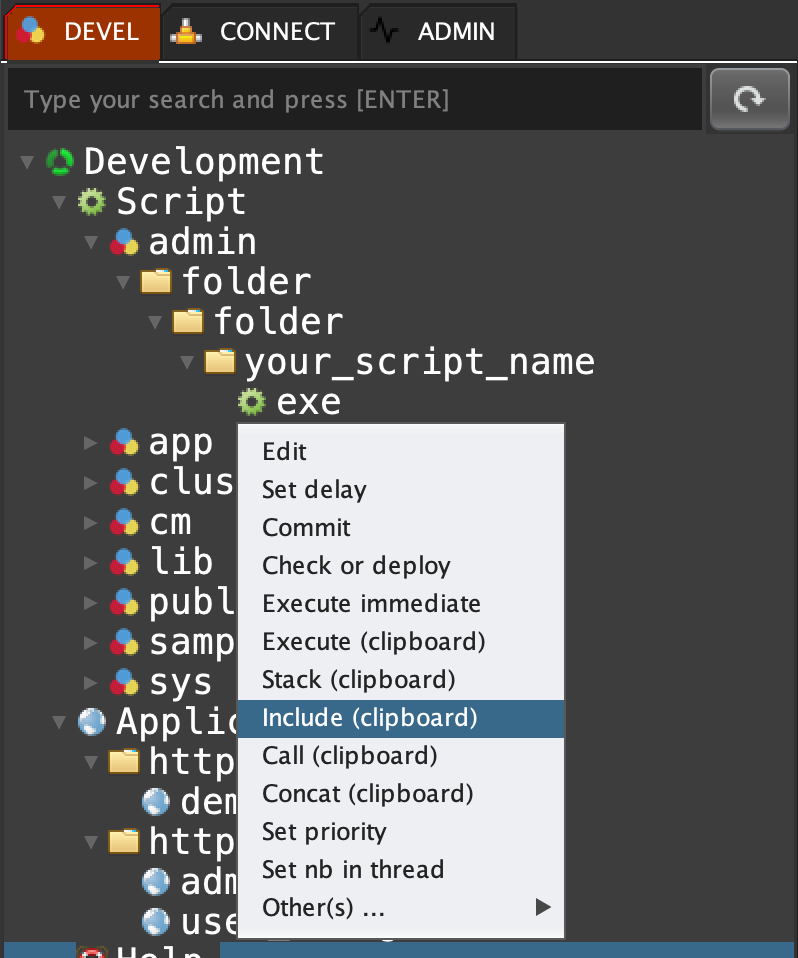Select Set priority in context menu
Screen dimensions: 798x958
(x=324, y=832)
